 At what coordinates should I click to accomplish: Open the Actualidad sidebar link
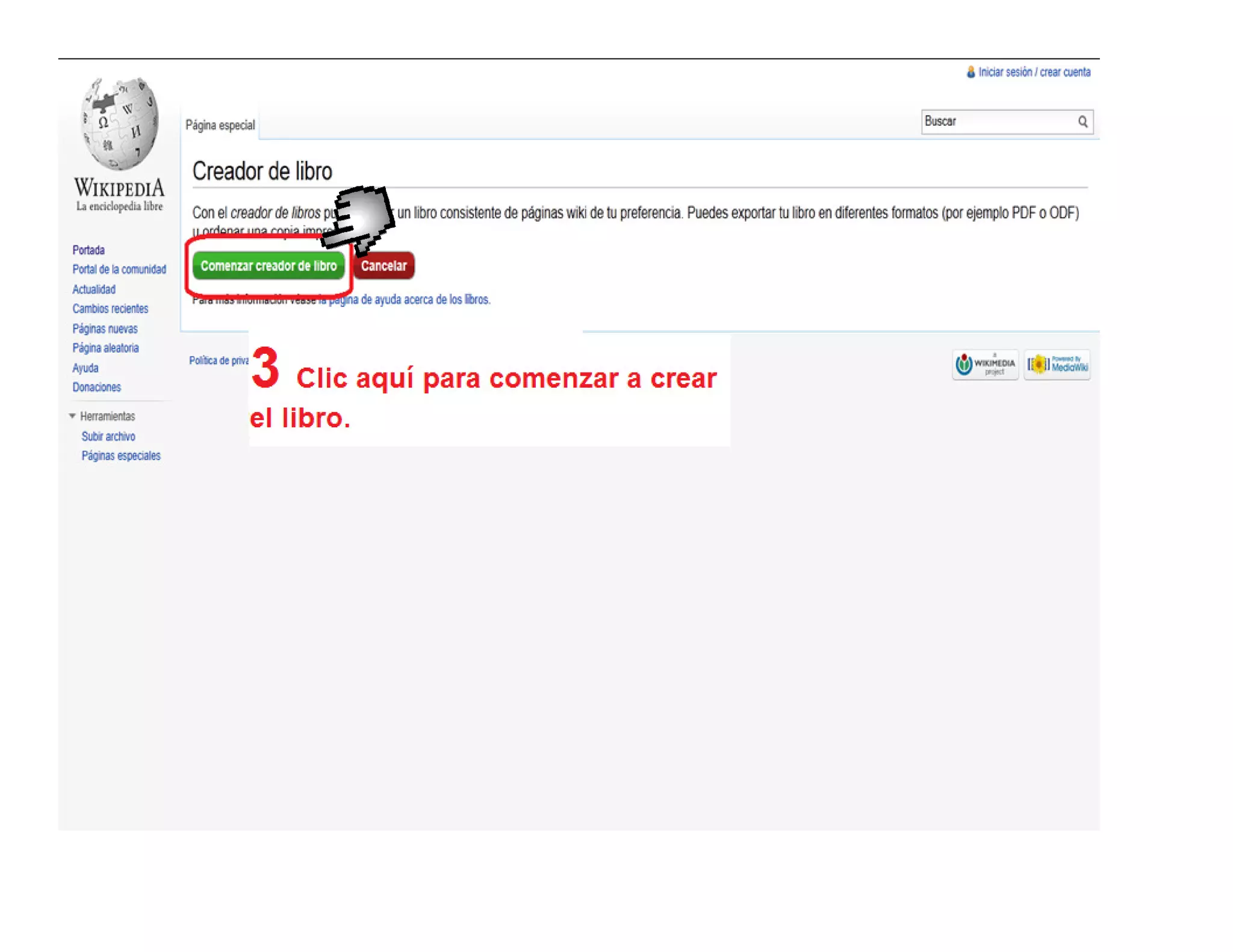94,289
